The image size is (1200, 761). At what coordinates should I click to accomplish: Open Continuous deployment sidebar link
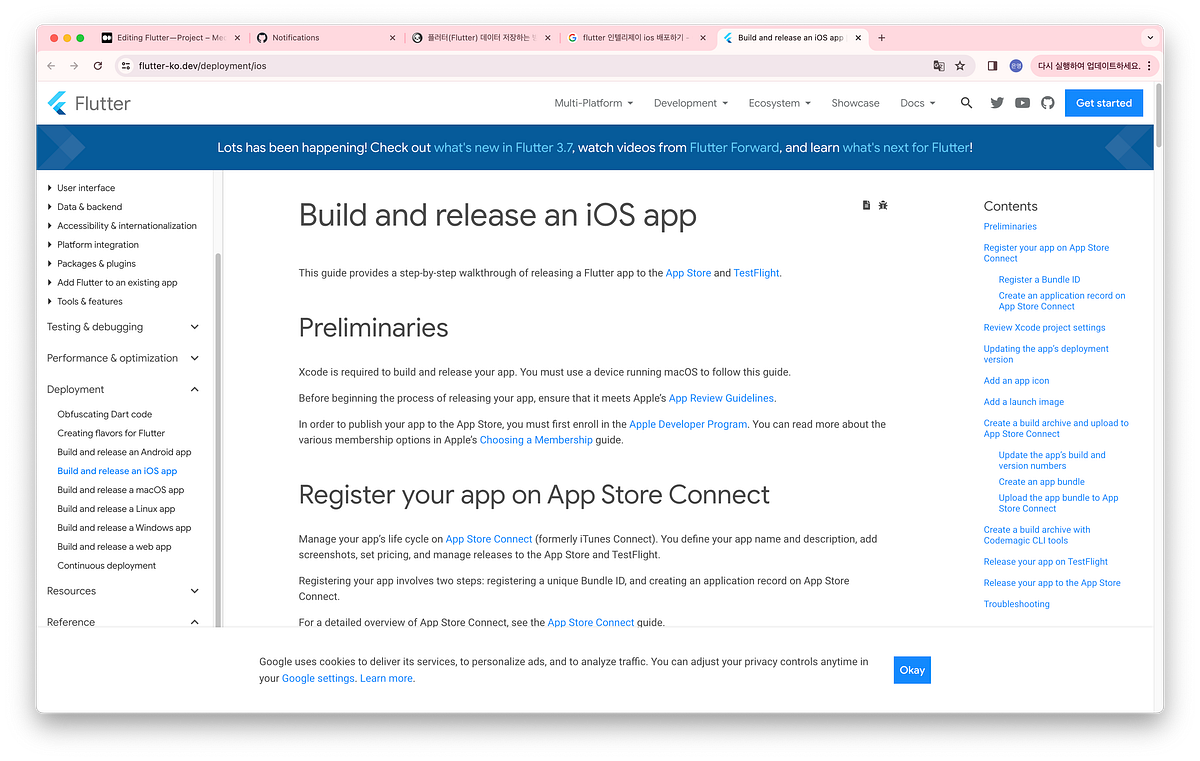pyautogui.click(x=107, y=566)
